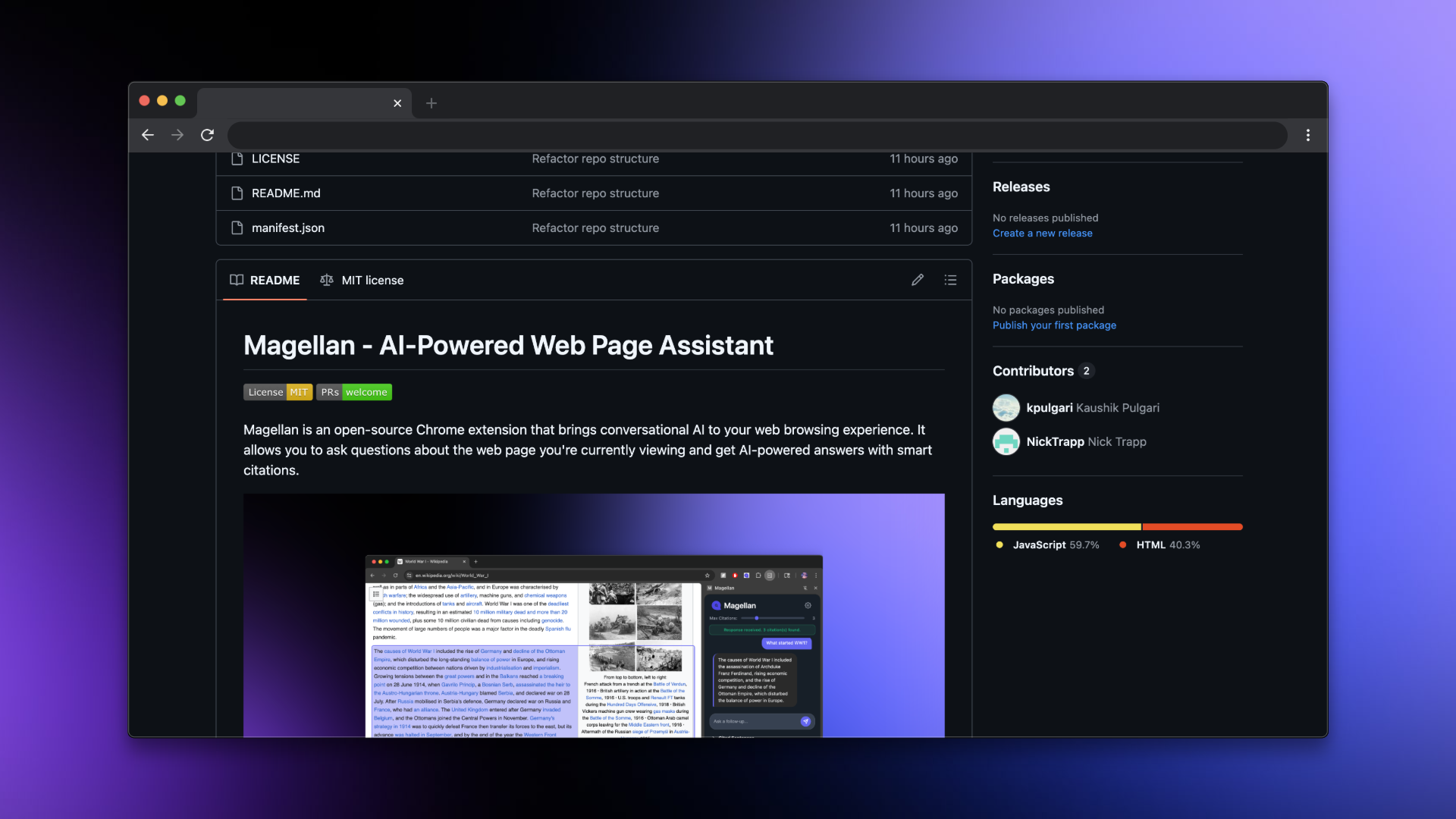Click '11 hours ago' in the README.md row
The image size is (1456, 819).
click(x=924, y=193)
